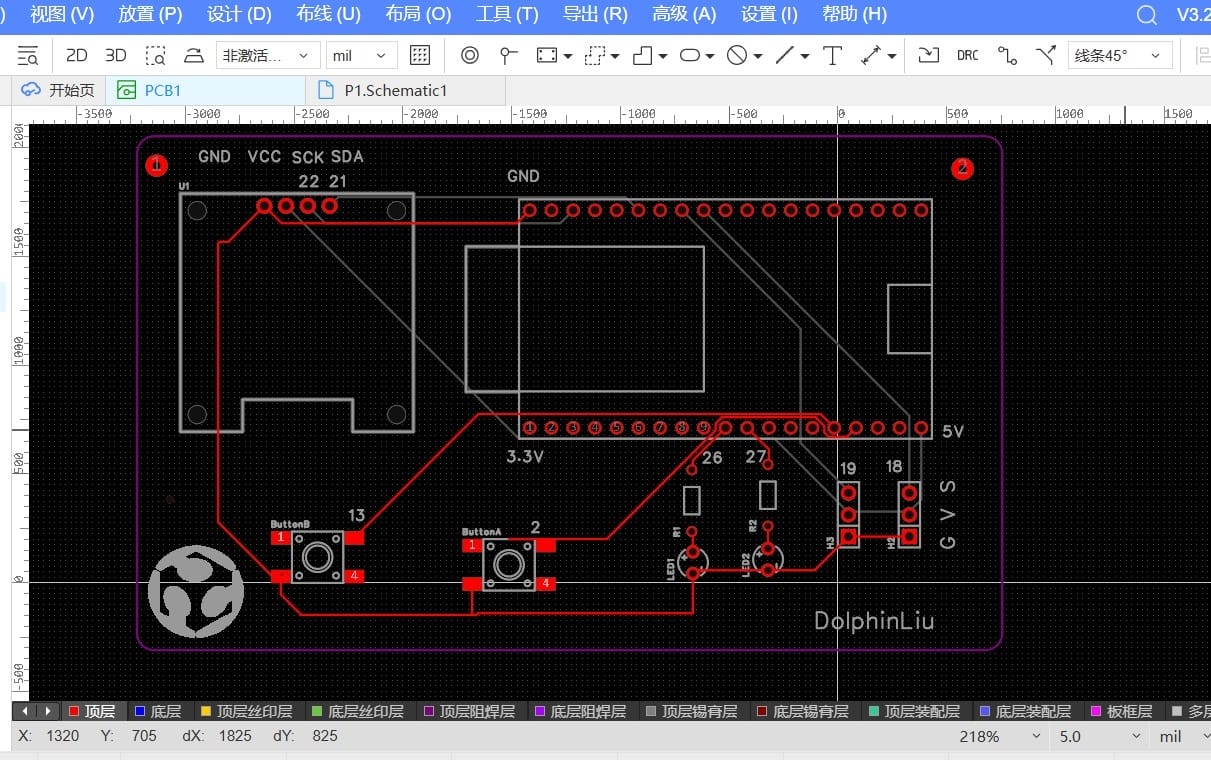Toggle the grid display icon
Screen dimensions: 1211x760
pos(420,56)
